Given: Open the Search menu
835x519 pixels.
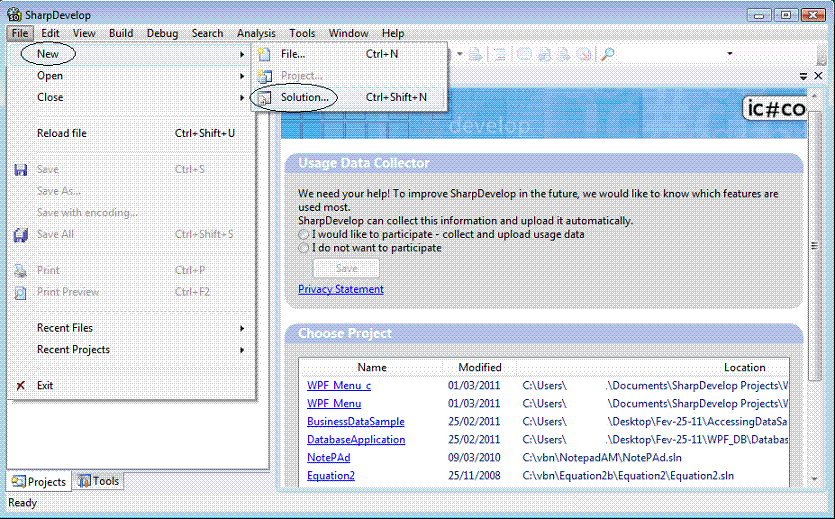Looking at the screenshot, I should pyautogui.click(x=208, y=33).
